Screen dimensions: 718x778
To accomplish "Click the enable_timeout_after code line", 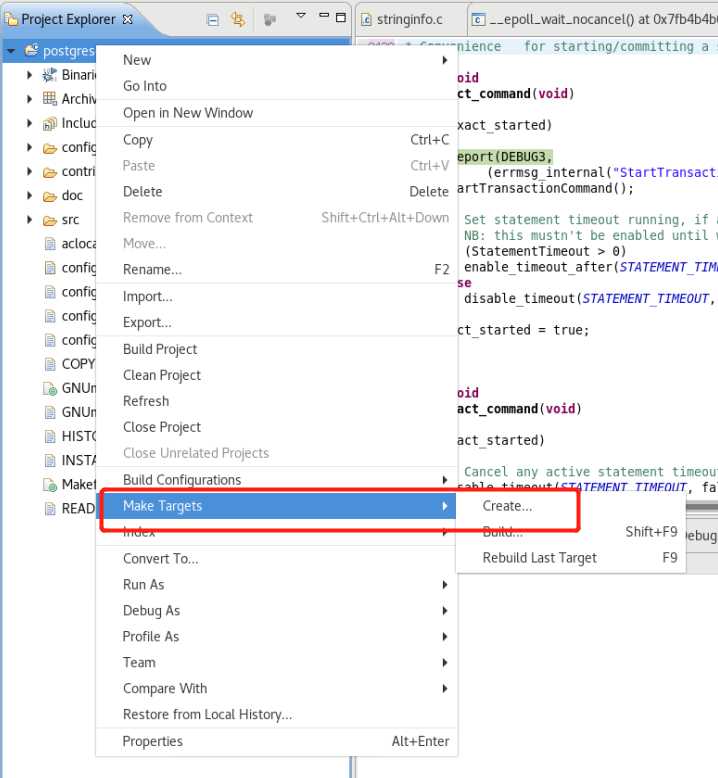I will [x=590, y=268].
